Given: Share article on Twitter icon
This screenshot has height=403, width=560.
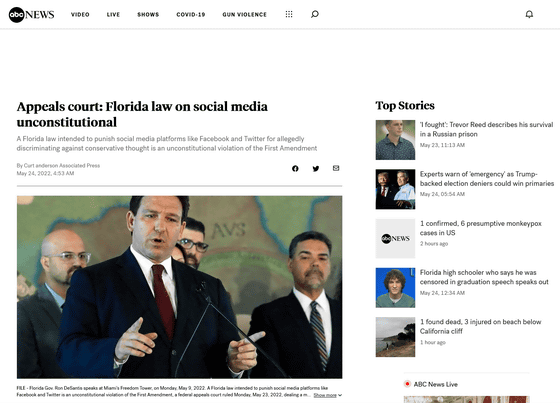Looking at the screenshot, I should (316, 169).
